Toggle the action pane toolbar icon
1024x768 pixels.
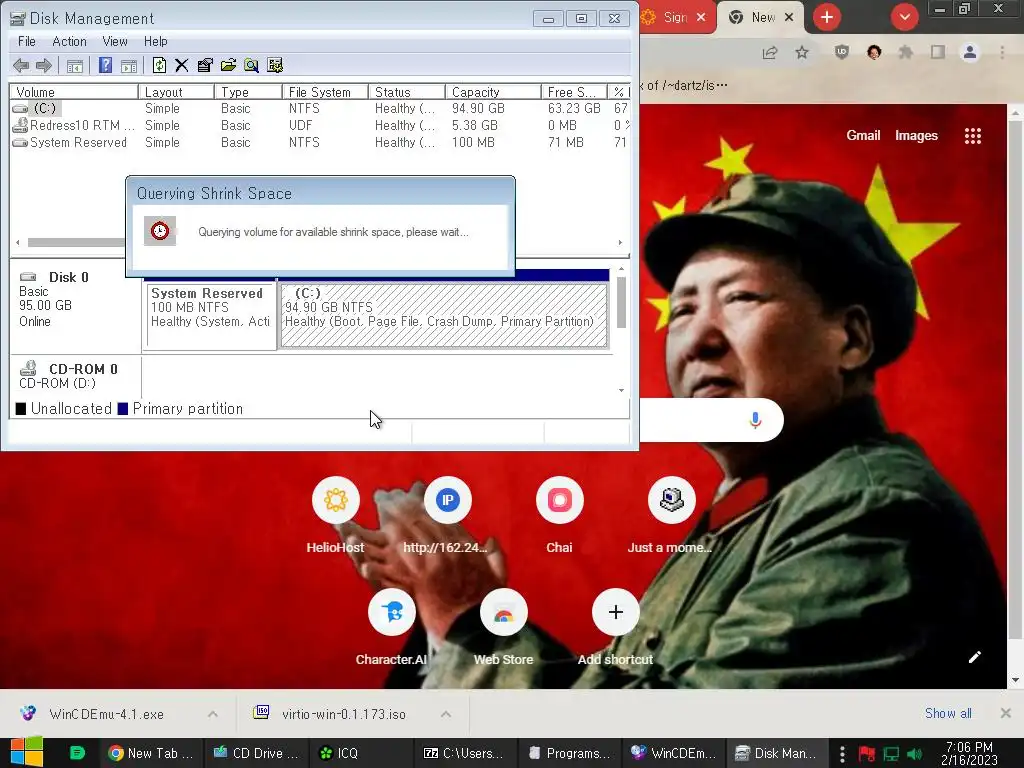coord(129,65)
